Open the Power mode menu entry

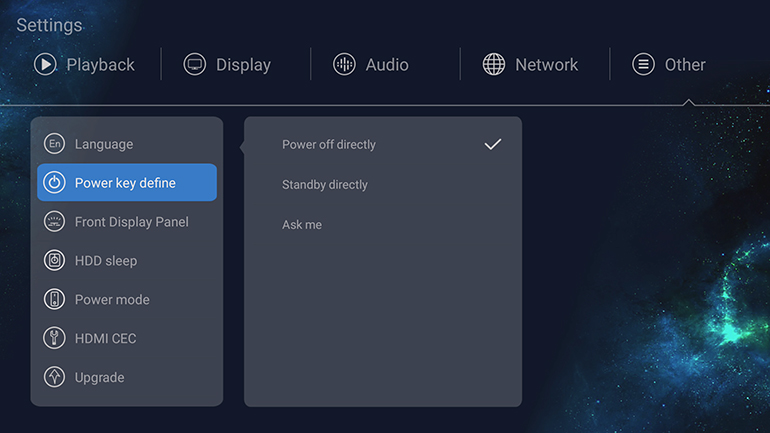(x=112, y=300)
